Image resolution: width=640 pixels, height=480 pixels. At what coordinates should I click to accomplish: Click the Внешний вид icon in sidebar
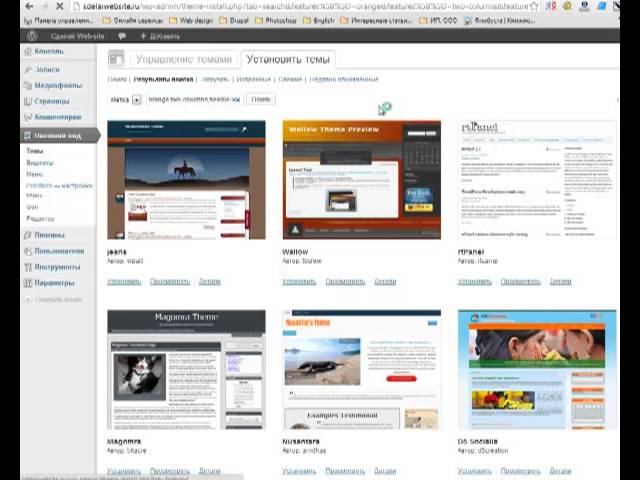coord(28,136)
